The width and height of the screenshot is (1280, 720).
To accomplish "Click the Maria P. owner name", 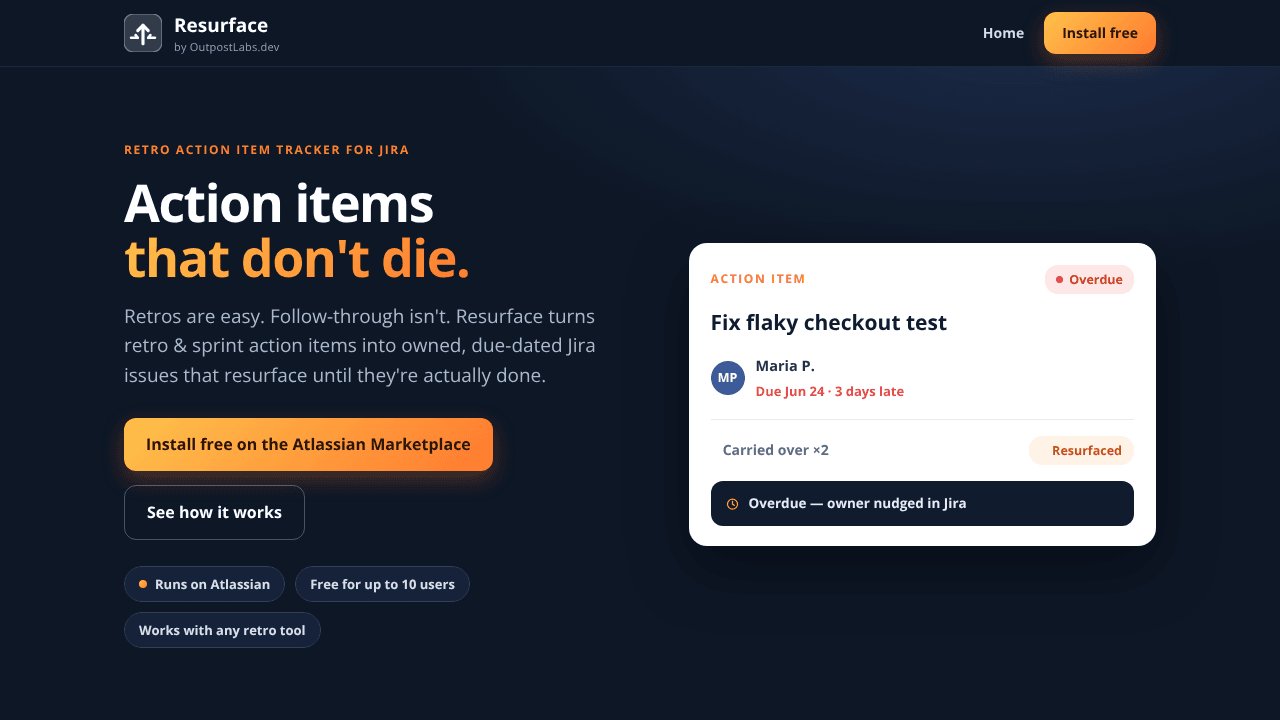I will [785, 366].
